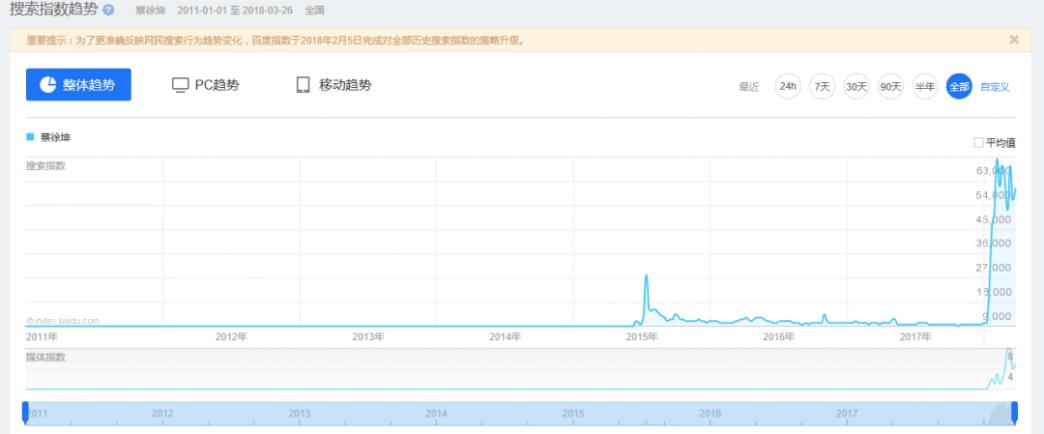Click the 2015年 x-axis label

click(642, 337)
